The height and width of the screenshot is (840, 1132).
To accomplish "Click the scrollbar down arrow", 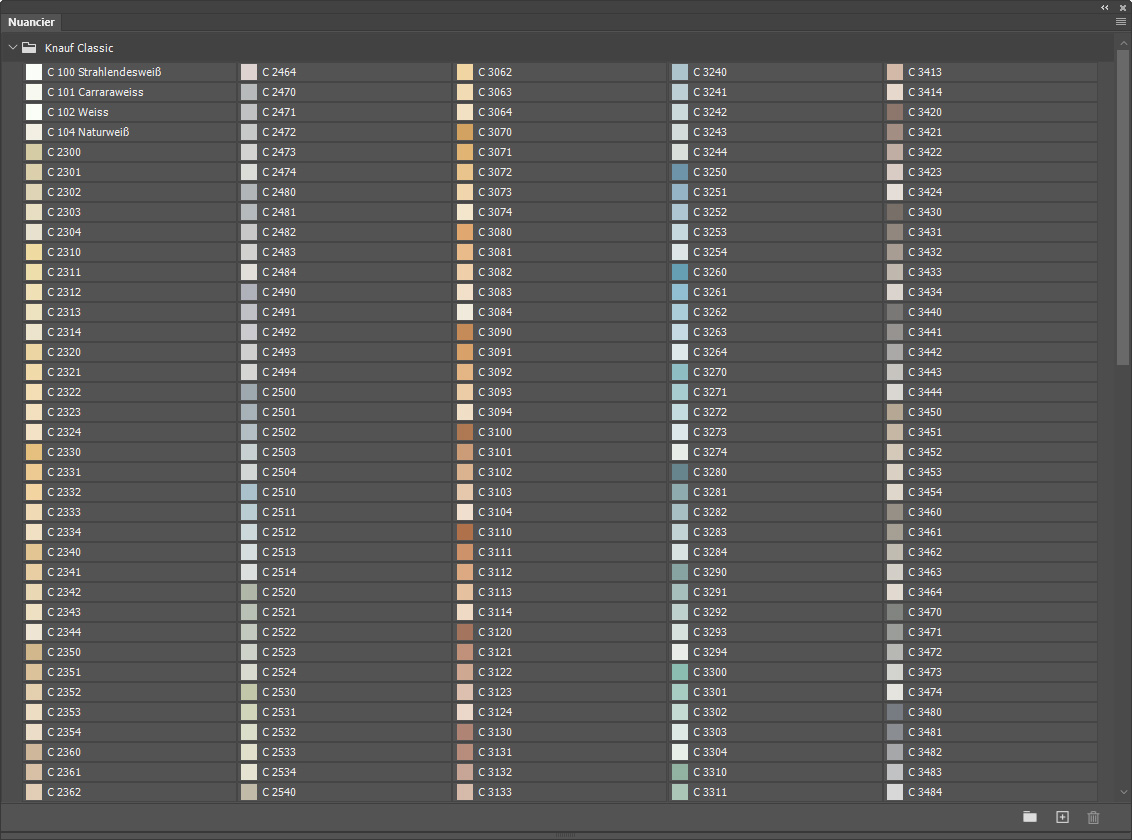I will [1123, 792].
